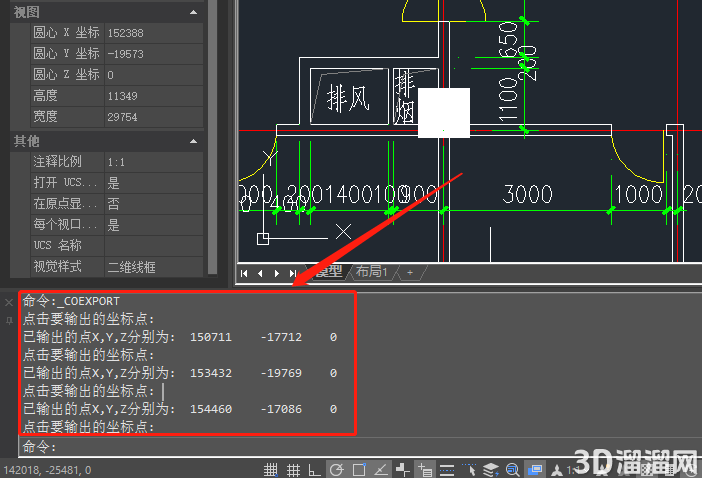Viewport: 702px width, 478px height.
Task: Toggle ortho mode icon
Action: pyautogui.click(x=314, y=470)
